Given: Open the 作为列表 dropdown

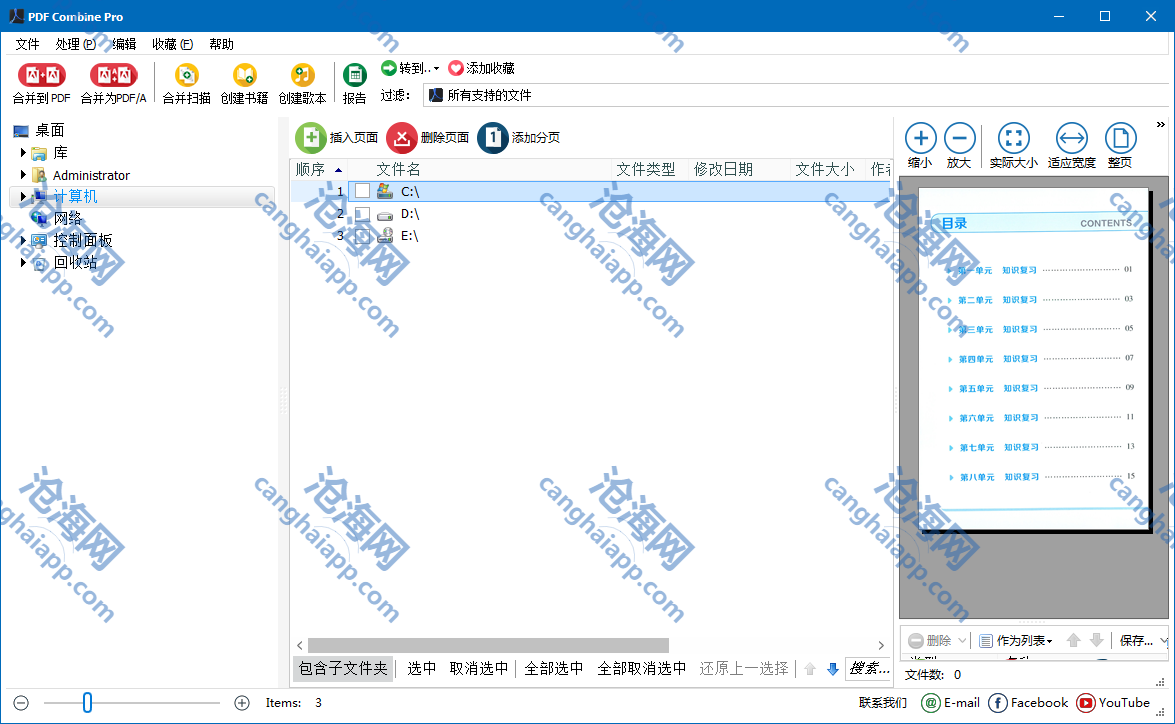Looking at the screenshot, I should pyautogui.click(x=1049, y=641).
